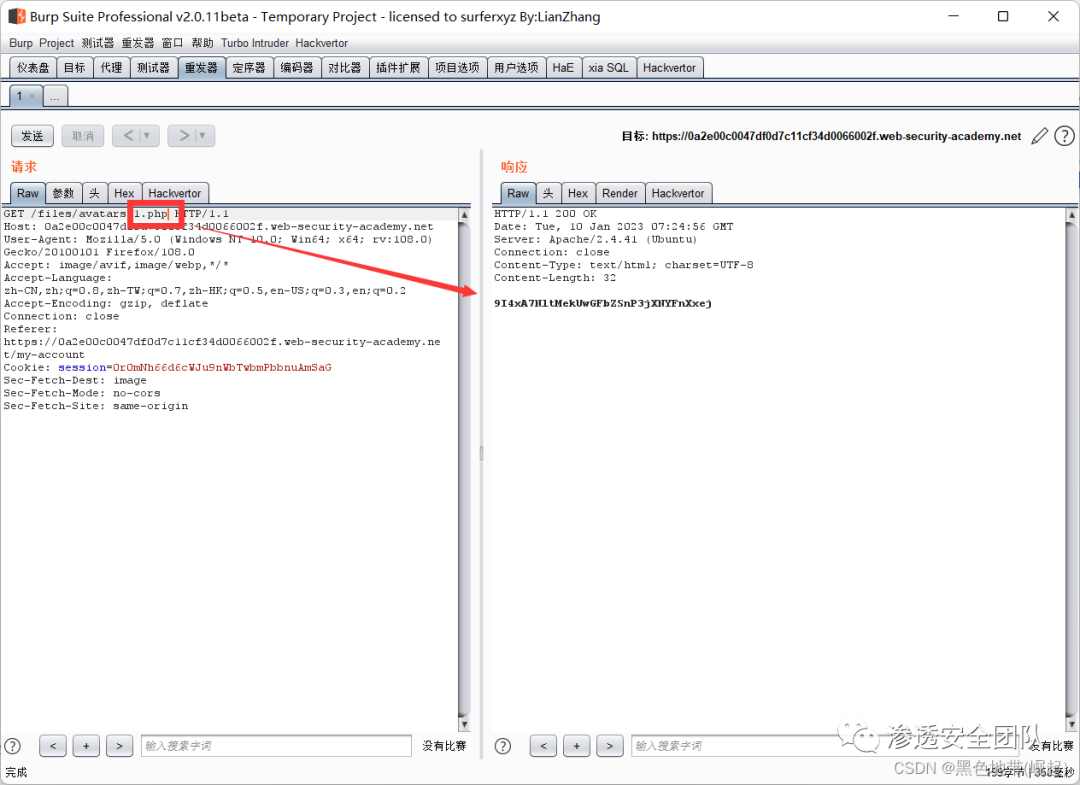This screenshot has height=785, width=1080.
Task: Click the + button under response panel
Action: 577,746
